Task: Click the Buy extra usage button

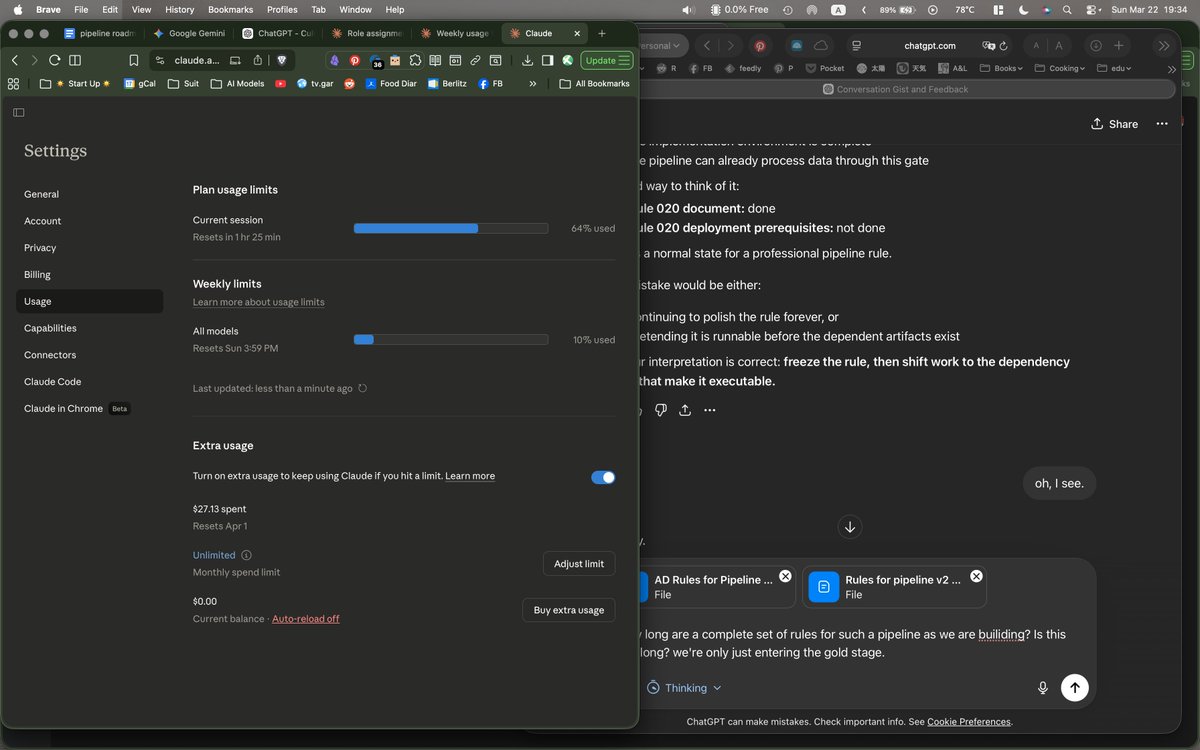Action: pos(569,610)
